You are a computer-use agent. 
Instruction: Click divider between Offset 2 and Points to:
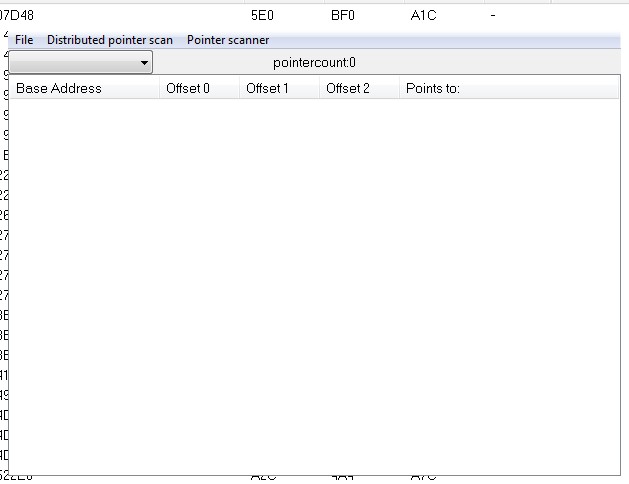click(399, 88)
